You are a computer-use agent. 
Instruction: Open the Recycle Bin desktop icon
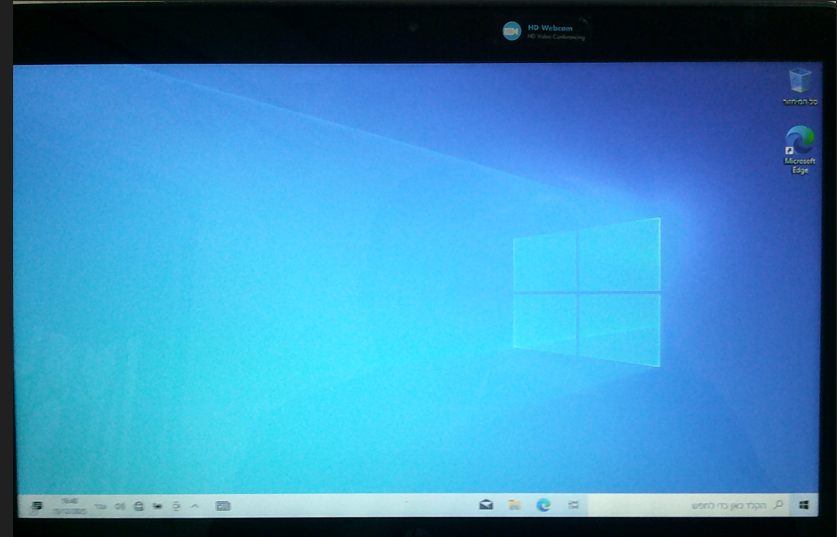[x=799, y=80]
